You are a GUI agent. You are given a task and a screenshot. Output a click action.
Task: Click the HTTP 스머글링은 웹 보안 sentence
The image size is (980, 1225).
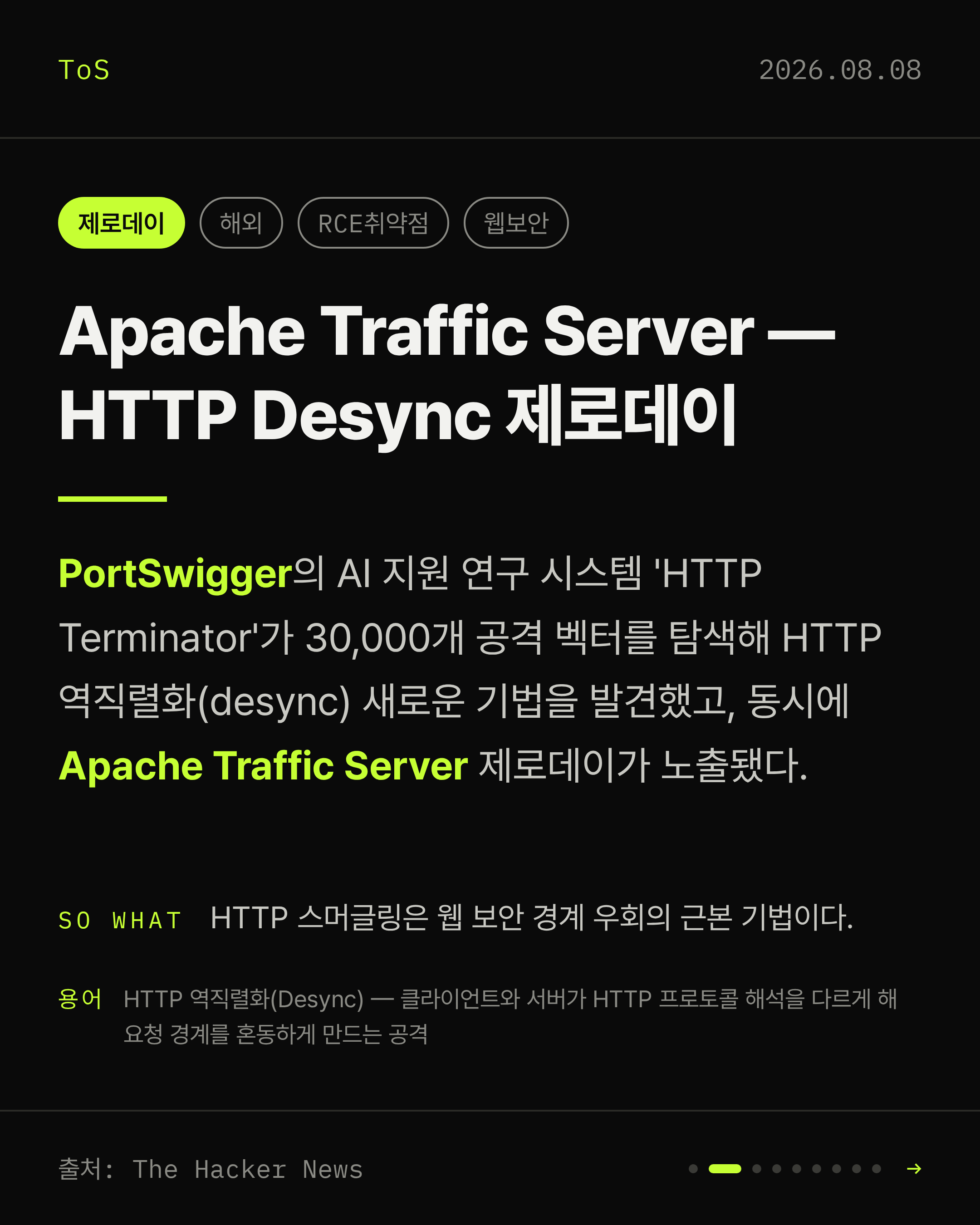(532, 917)
